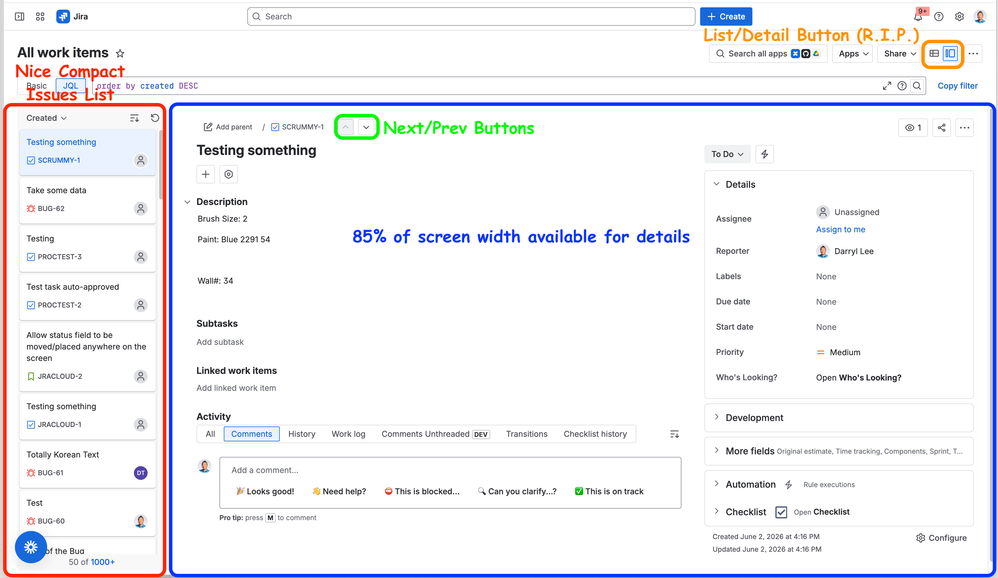
Task: Go to next issue with down arrow
Action: pyautogui.click(x=366, y=127)
